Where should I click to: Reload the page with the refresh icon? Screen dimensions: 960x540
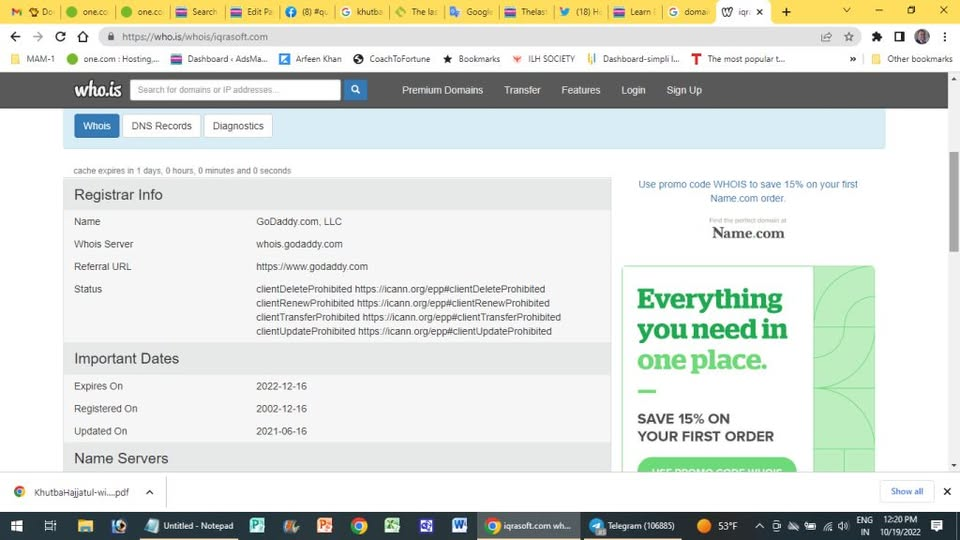point(60,37)
